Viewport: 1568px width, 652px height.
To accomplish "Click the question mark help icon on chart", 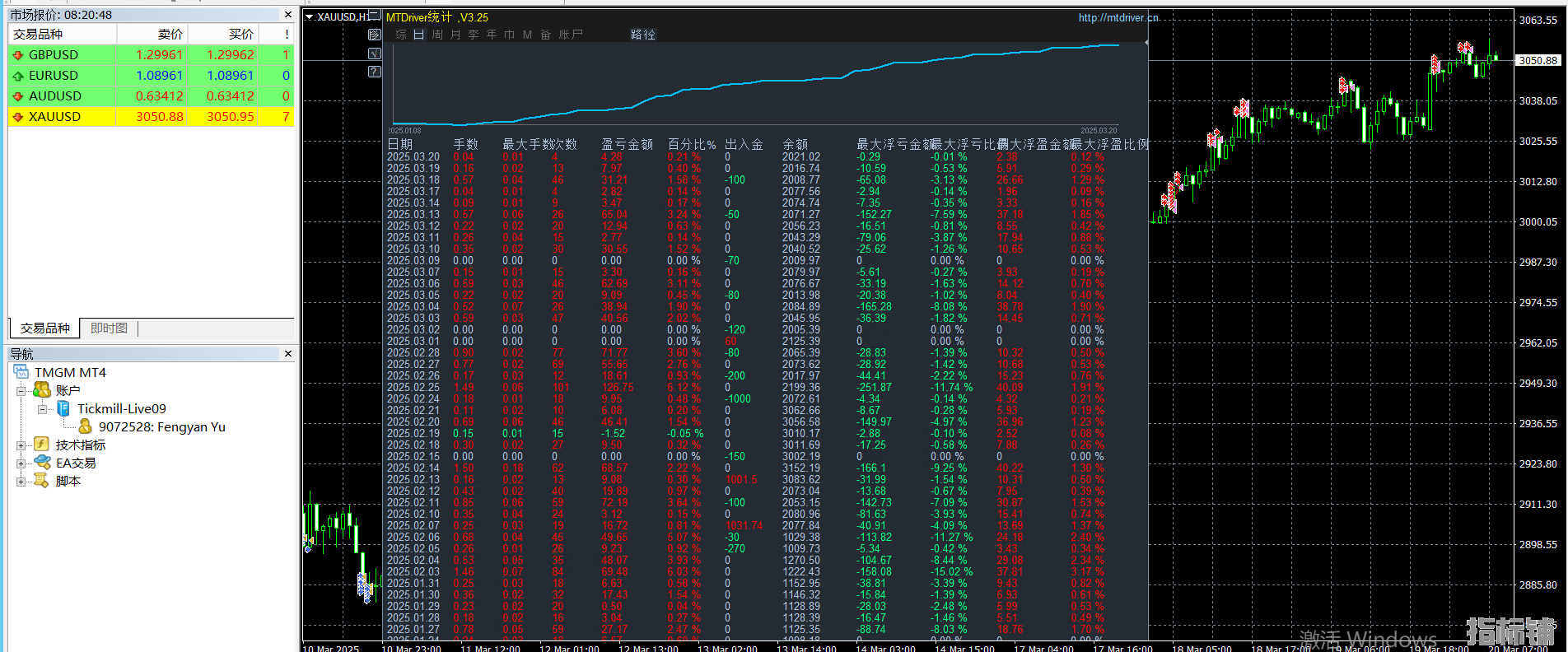I will tap(375, 72).
